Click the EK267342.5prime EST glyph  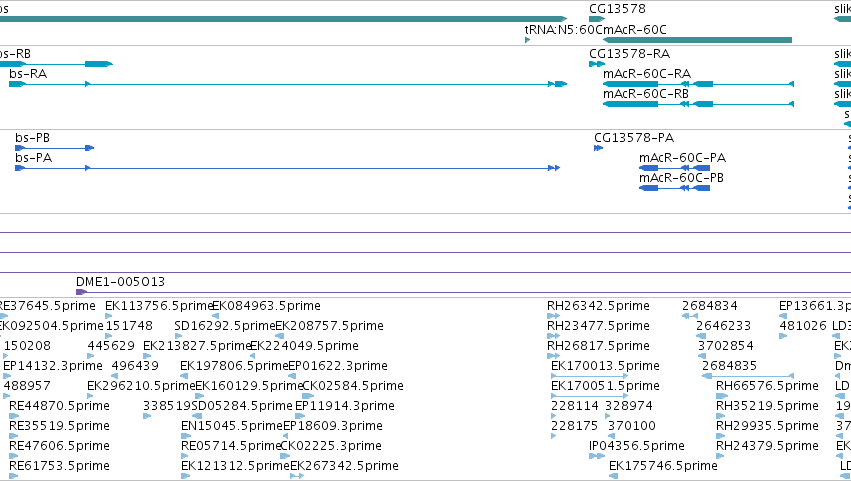click(x=297, y=476)
